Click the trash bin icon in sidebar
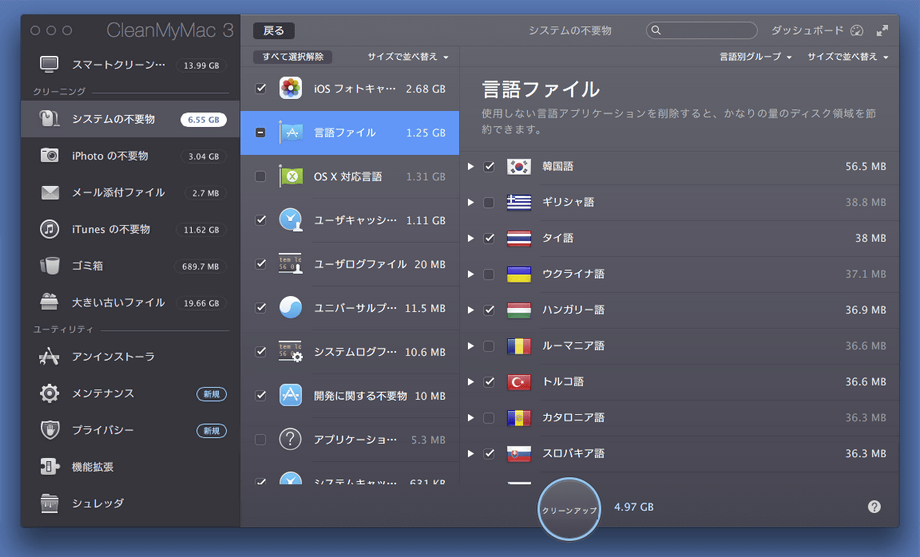The image size is (920, 557). [x=49, y=266]
